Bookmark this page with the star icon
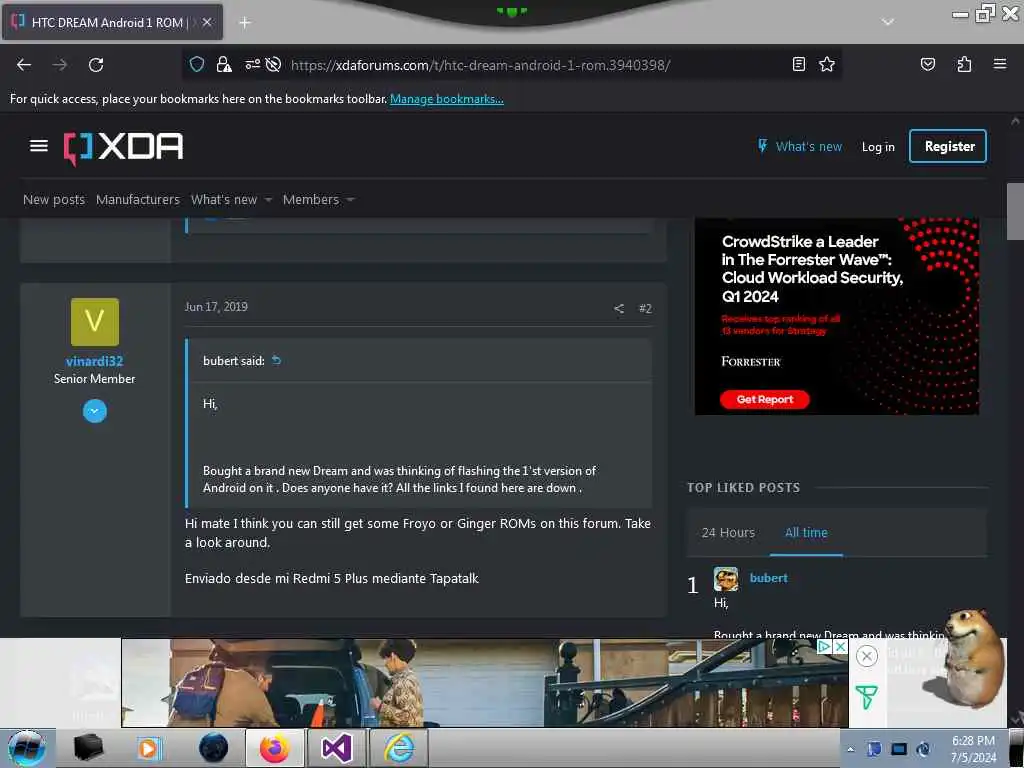Screen dimensions: 1024x768 [827, 64]
